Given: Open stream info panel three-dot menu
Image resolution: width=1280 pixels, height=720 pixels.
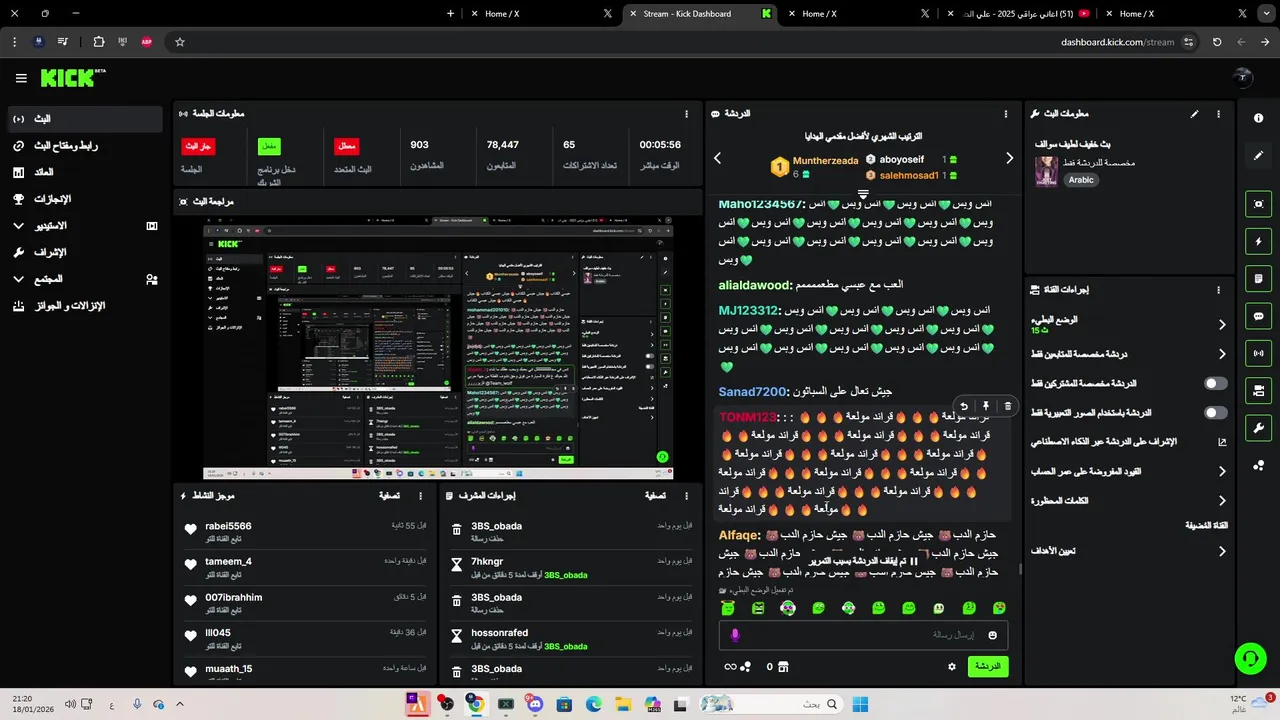Looking at the screenshot, I should click(x=1218, y=114).
